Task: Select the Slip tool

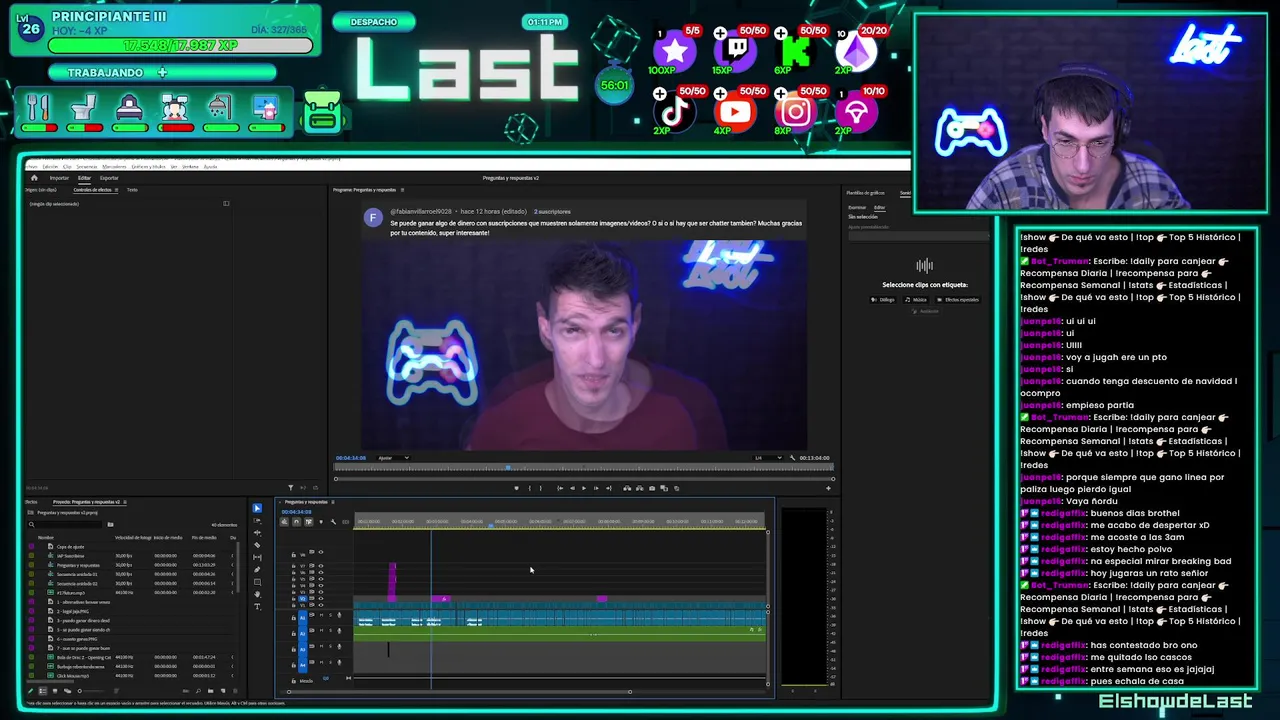Action: (x=257, y=557)
